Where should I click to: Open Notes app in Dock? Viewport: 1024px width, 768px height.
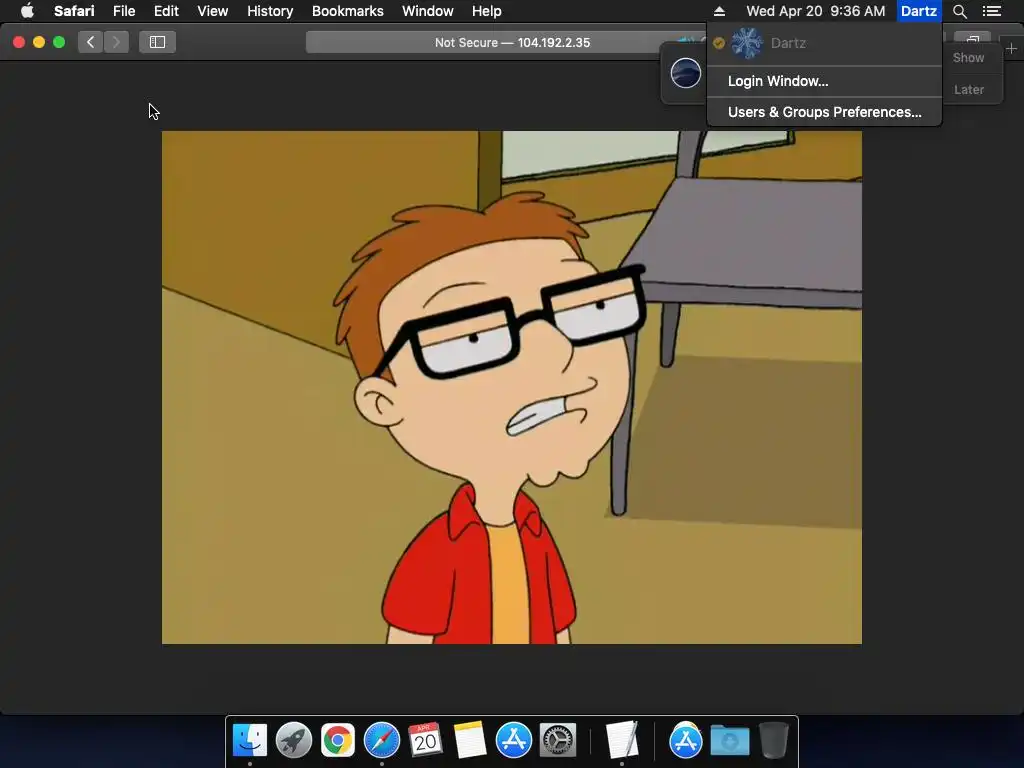coord(470,740)
